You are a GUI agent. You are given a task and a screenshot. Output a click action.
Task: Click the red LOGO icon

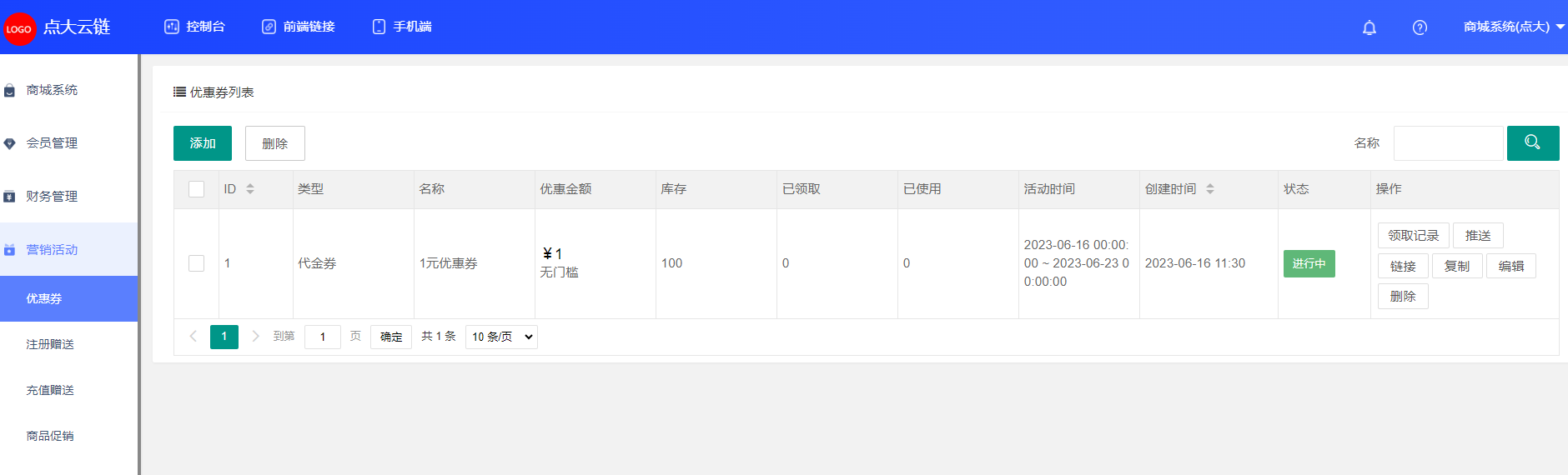pos(19,29)
